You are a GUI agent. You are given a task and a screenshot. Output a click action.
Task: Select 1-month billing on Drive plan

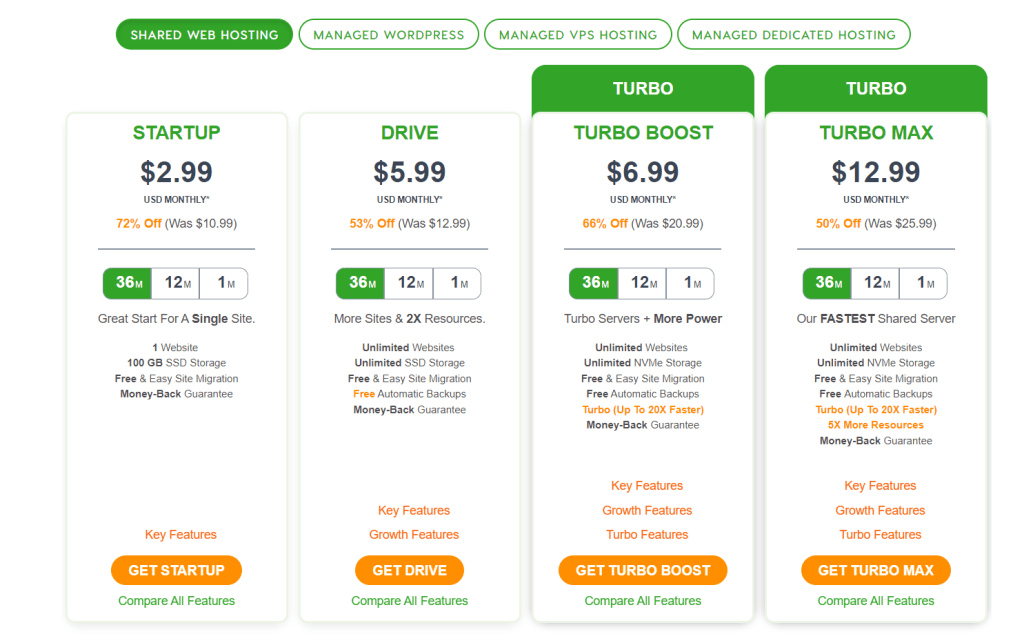[459, 283]
